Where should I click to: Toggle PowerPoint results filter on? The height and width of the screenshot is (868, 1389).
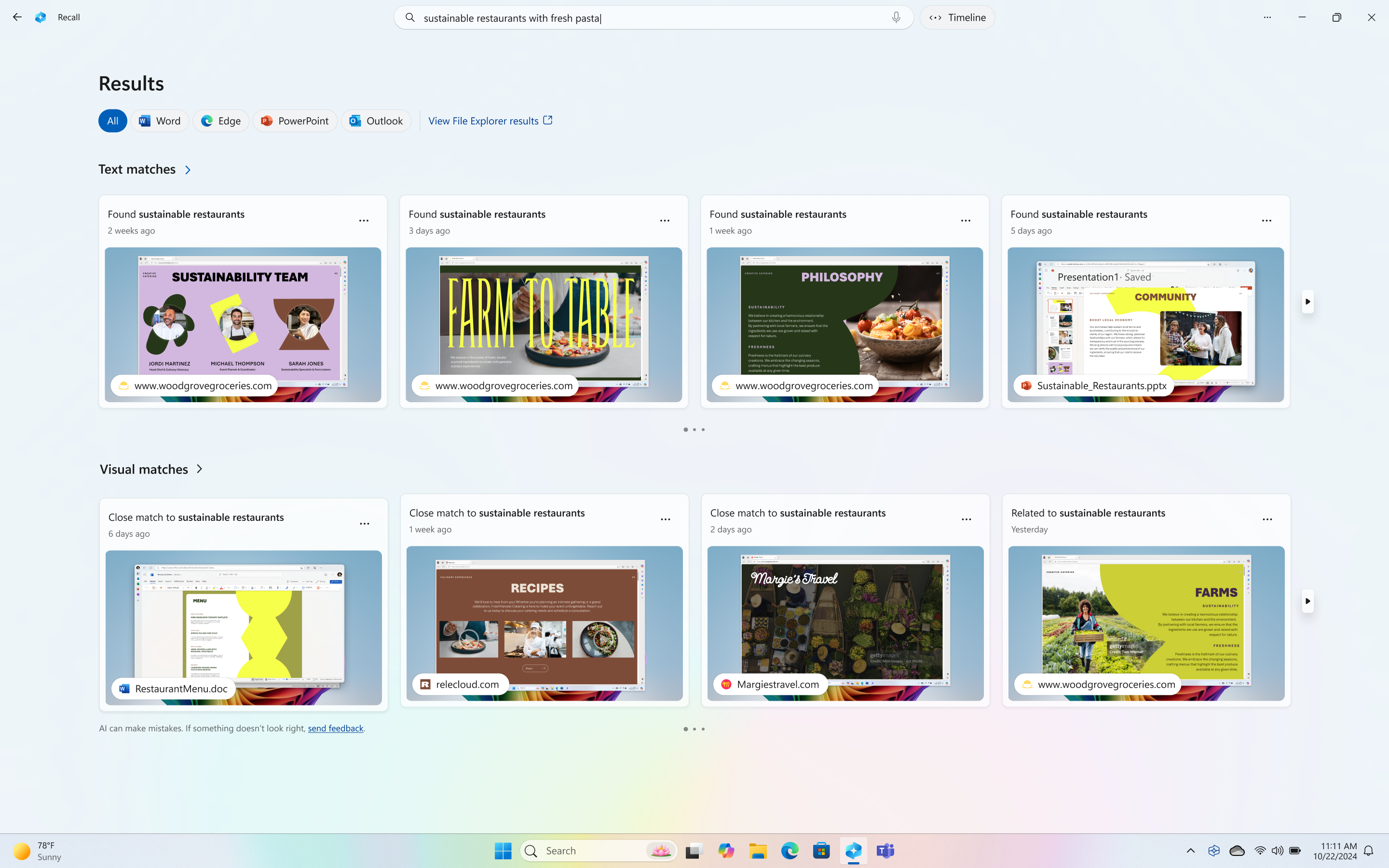(x=296, y=120)
